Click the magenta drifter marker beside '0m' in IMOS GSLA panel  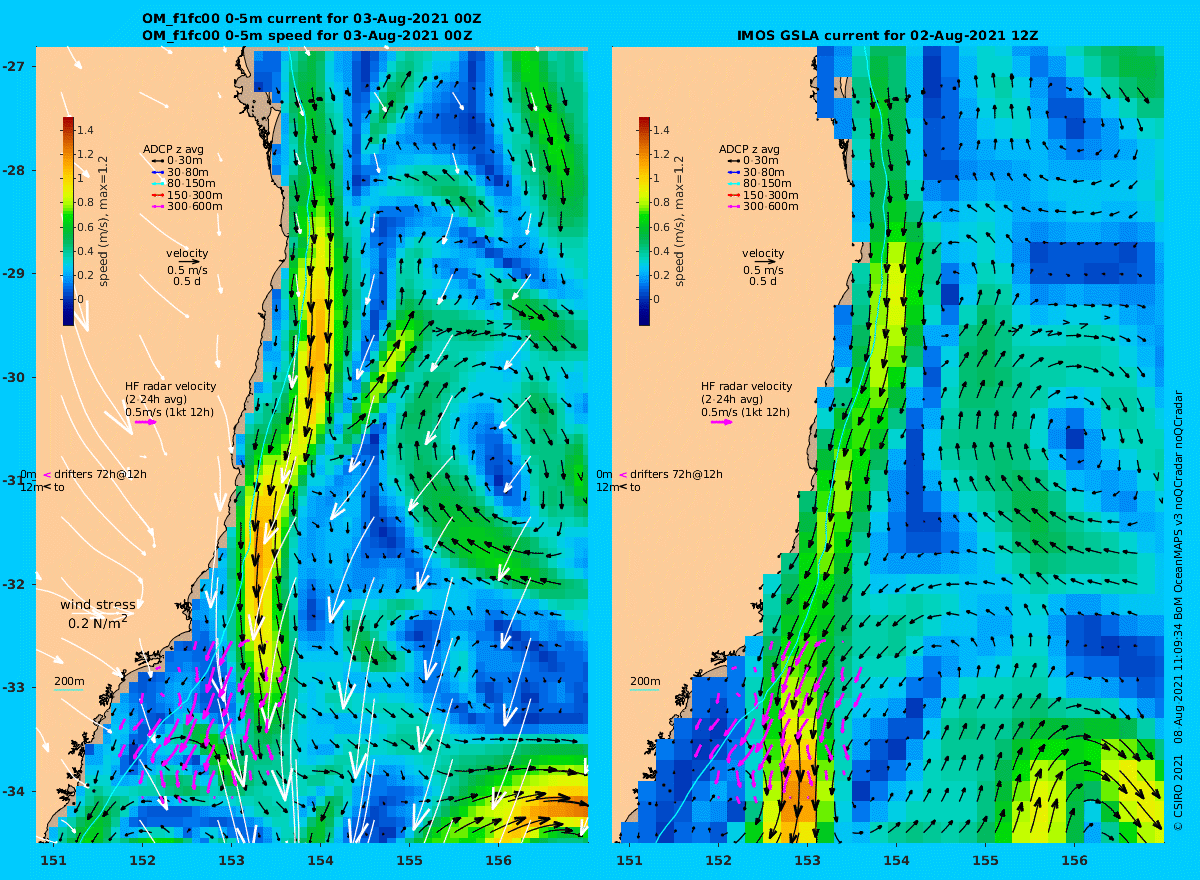(x=623, y=474)
